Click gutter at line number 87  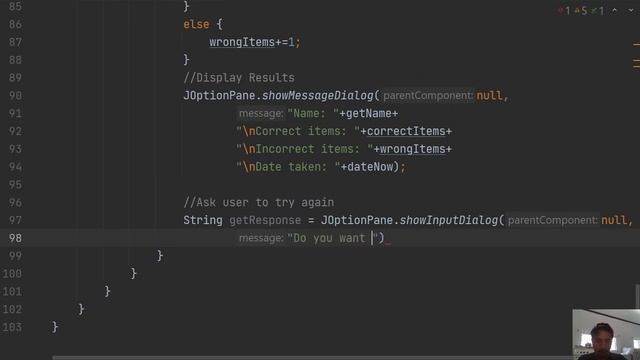coord(15,42)
